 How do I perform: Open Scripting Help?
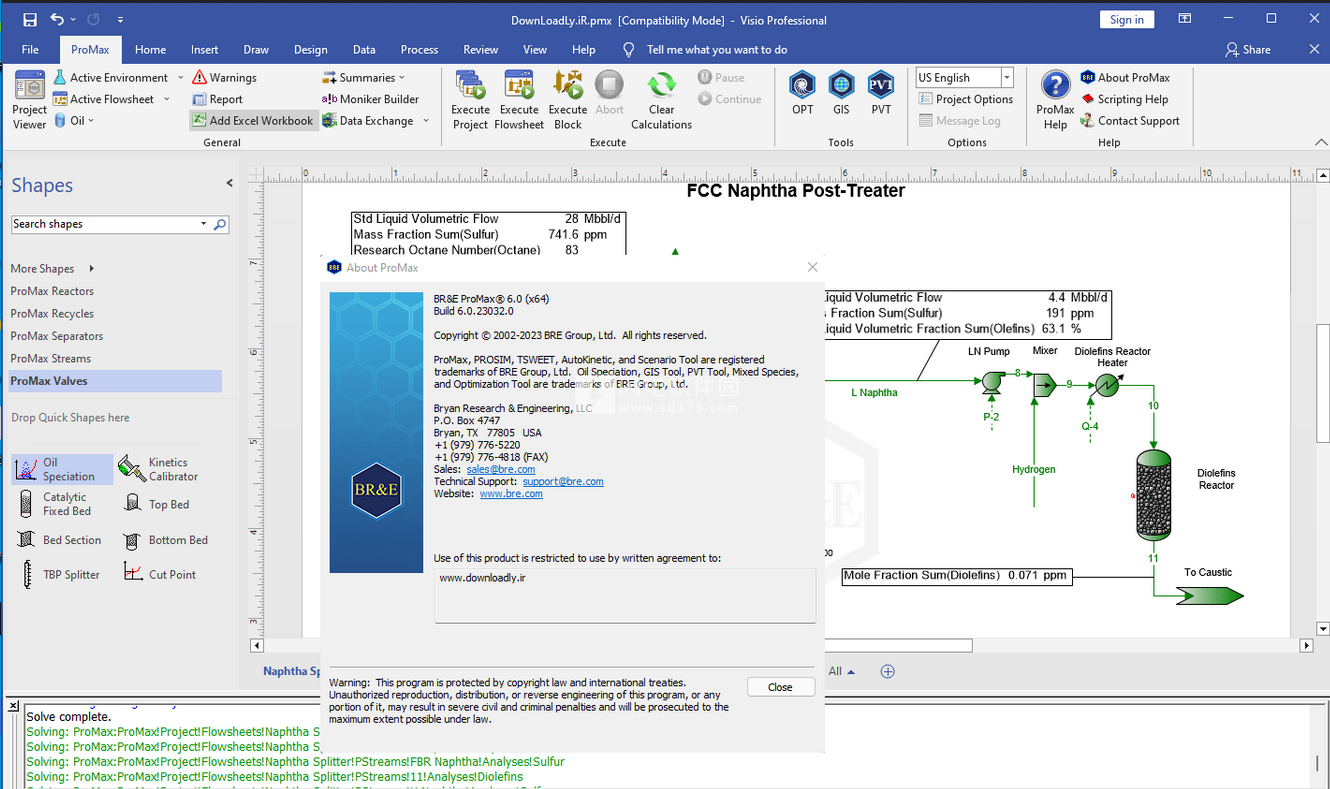pyautogui.click(x=1124, y=99)
